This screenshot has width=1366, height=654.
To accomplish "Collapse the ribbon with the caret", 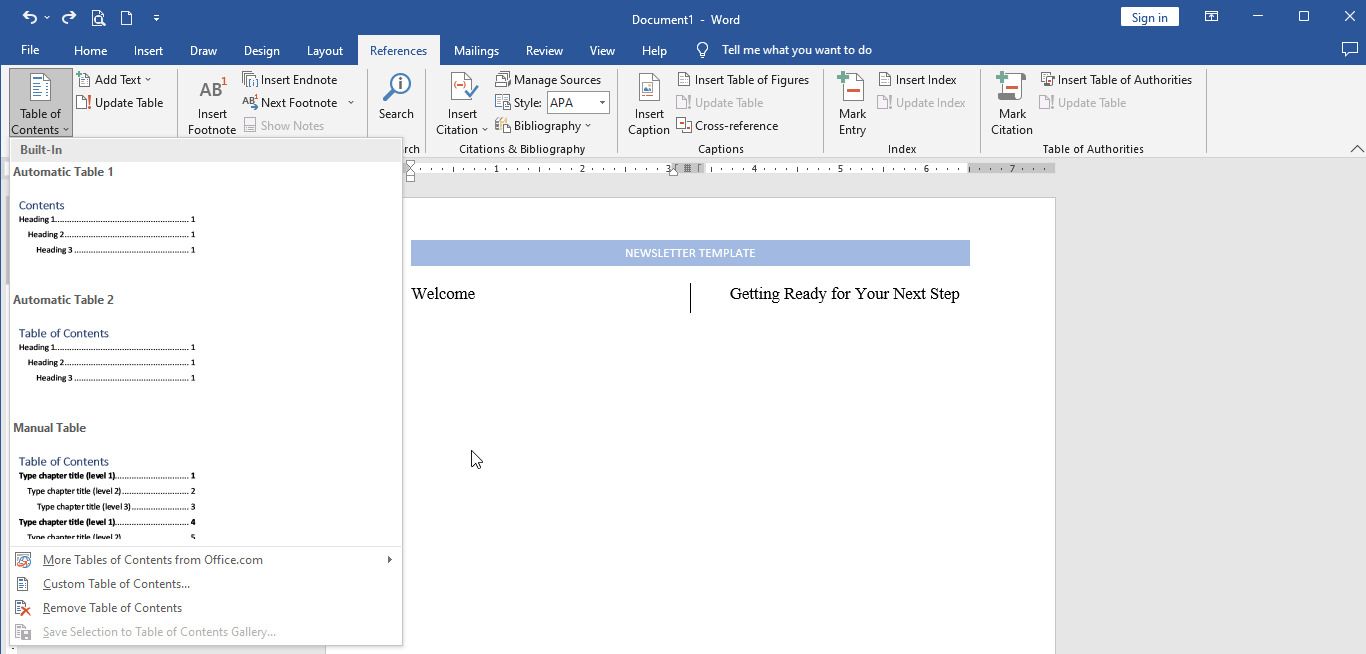I will [x=1356, y=149].
